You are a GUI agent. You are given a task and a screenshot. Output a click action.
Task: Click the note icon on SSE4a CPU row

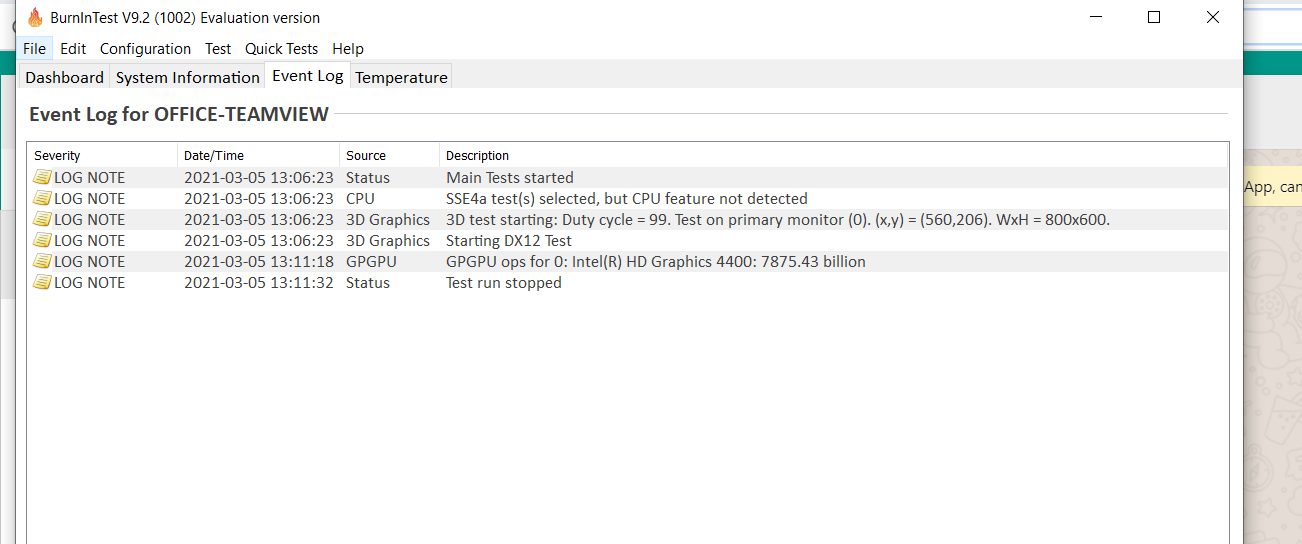pyautogui.click(x=42, y=198)
